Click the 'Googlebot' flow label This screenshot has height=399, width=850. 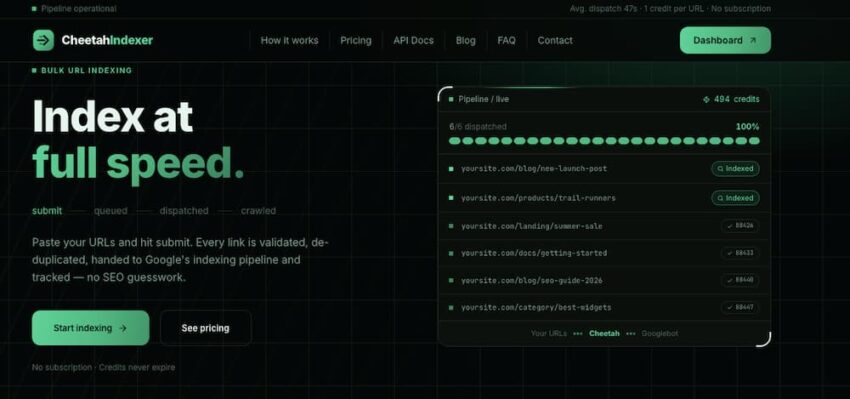(x=660, y=333)
